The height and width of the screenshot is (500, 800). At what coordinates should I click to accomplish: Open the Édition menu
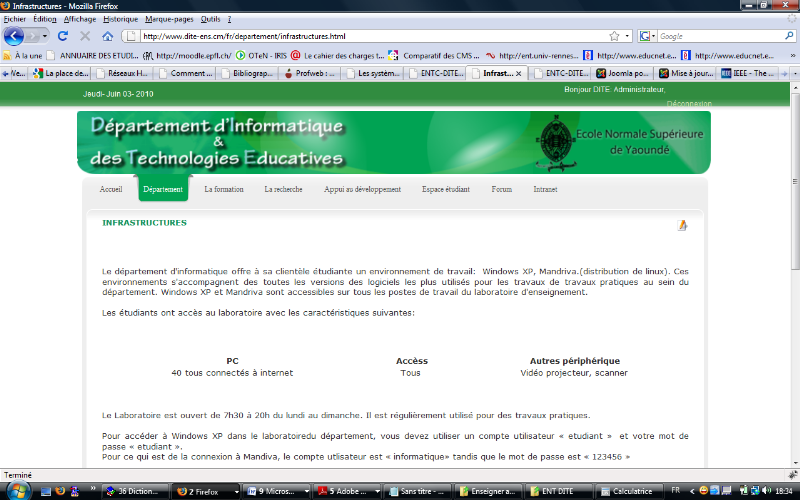(45, 19)
